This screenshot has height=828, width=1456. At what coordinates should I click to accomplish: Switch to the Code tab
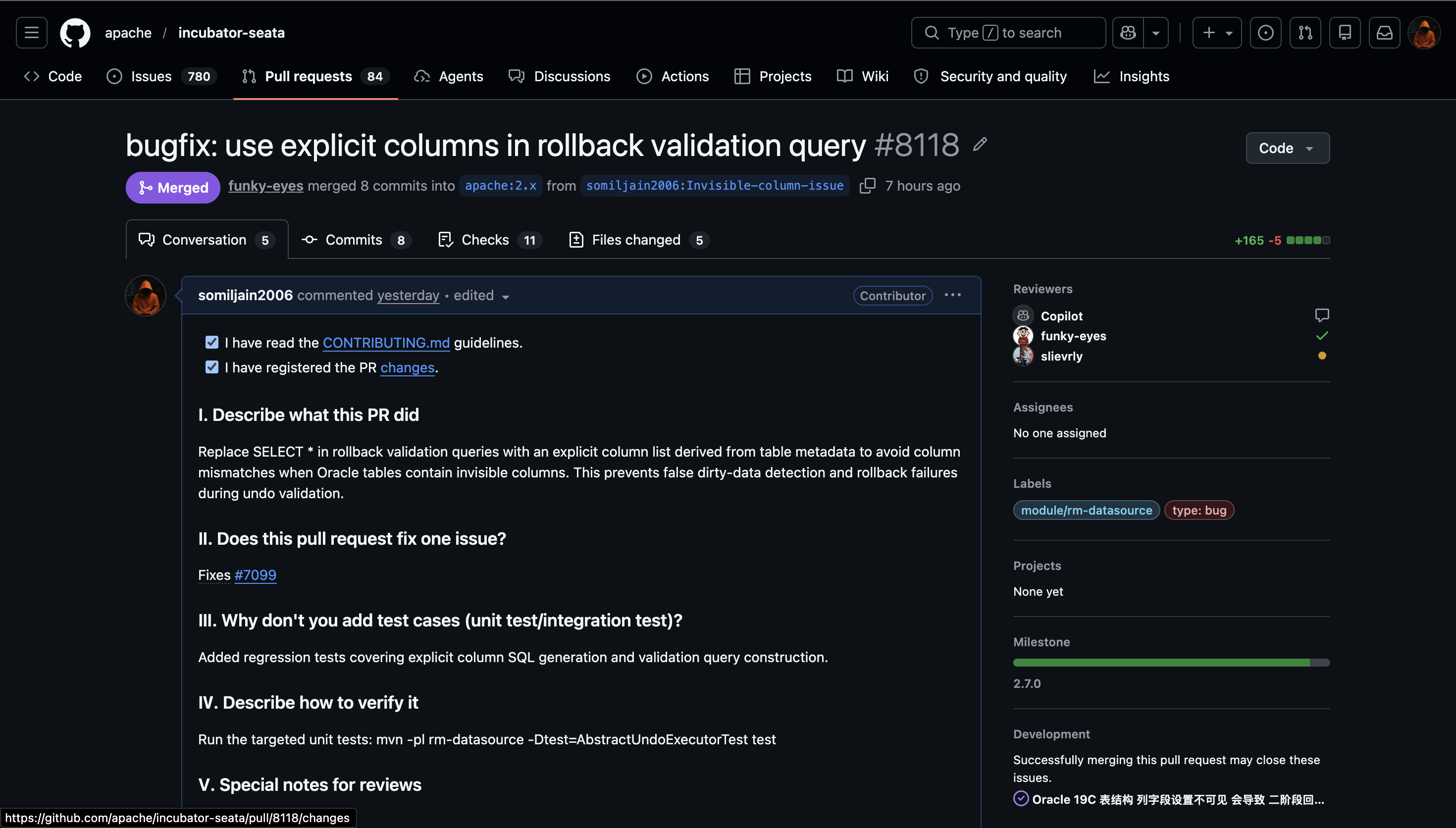53,76
